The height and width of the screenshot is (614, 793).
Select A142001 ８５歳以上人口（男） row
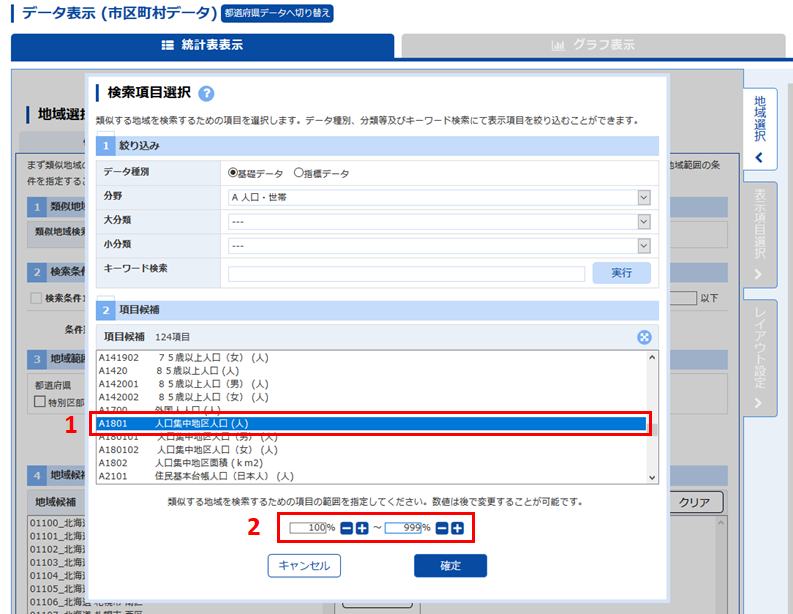coord(371,384)
